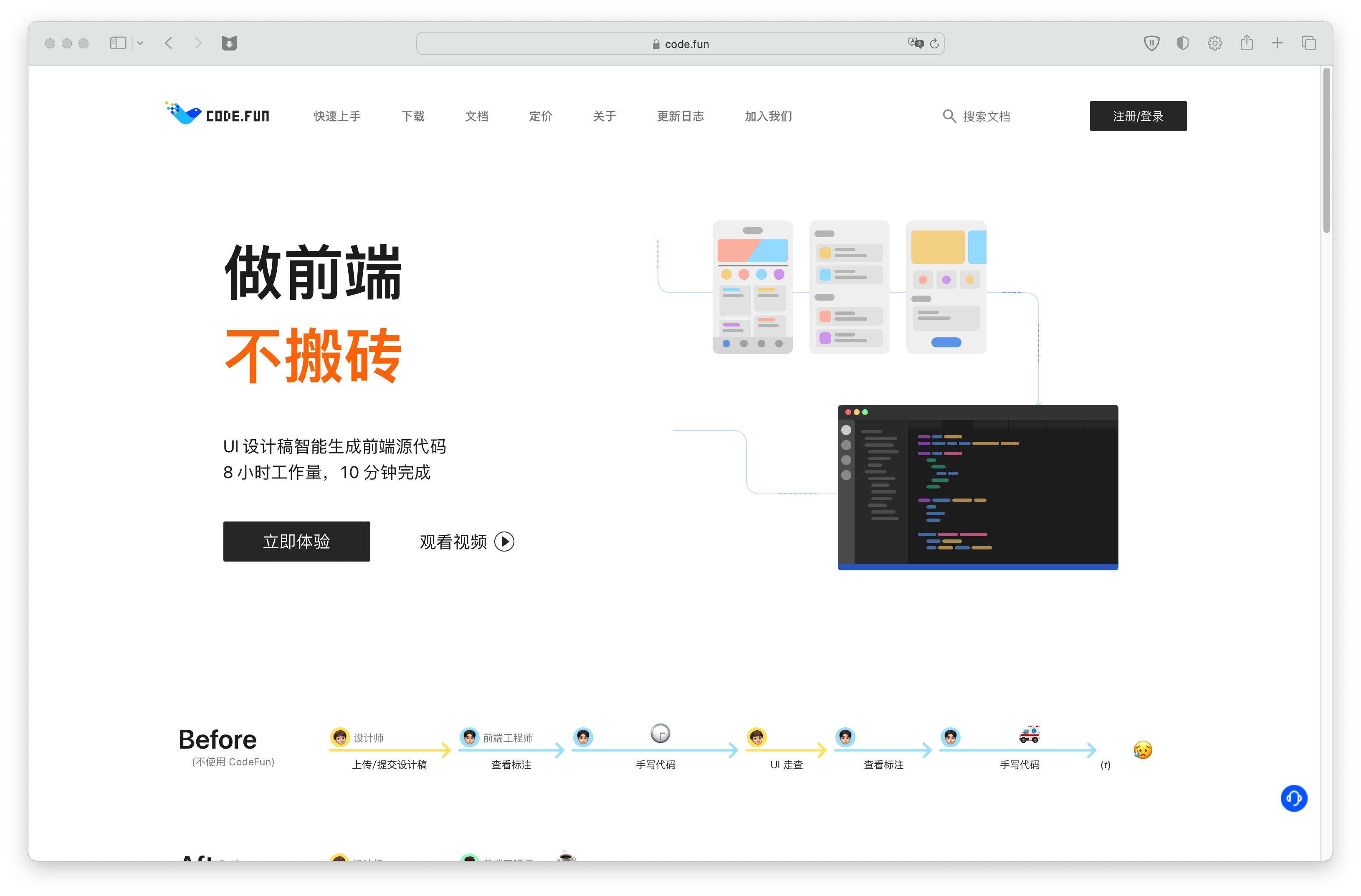Expand the sidebar dropdown chevron
1361x896 pixels.
click(140, 43)
